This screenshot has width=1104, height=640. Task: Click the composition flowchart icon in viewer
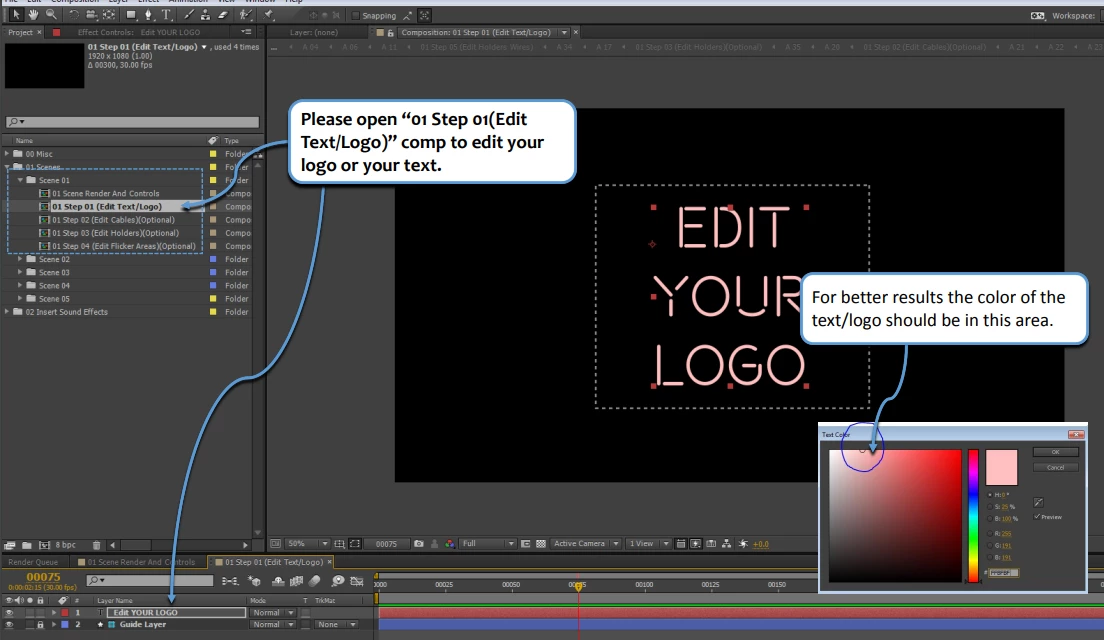click(727, 544)
